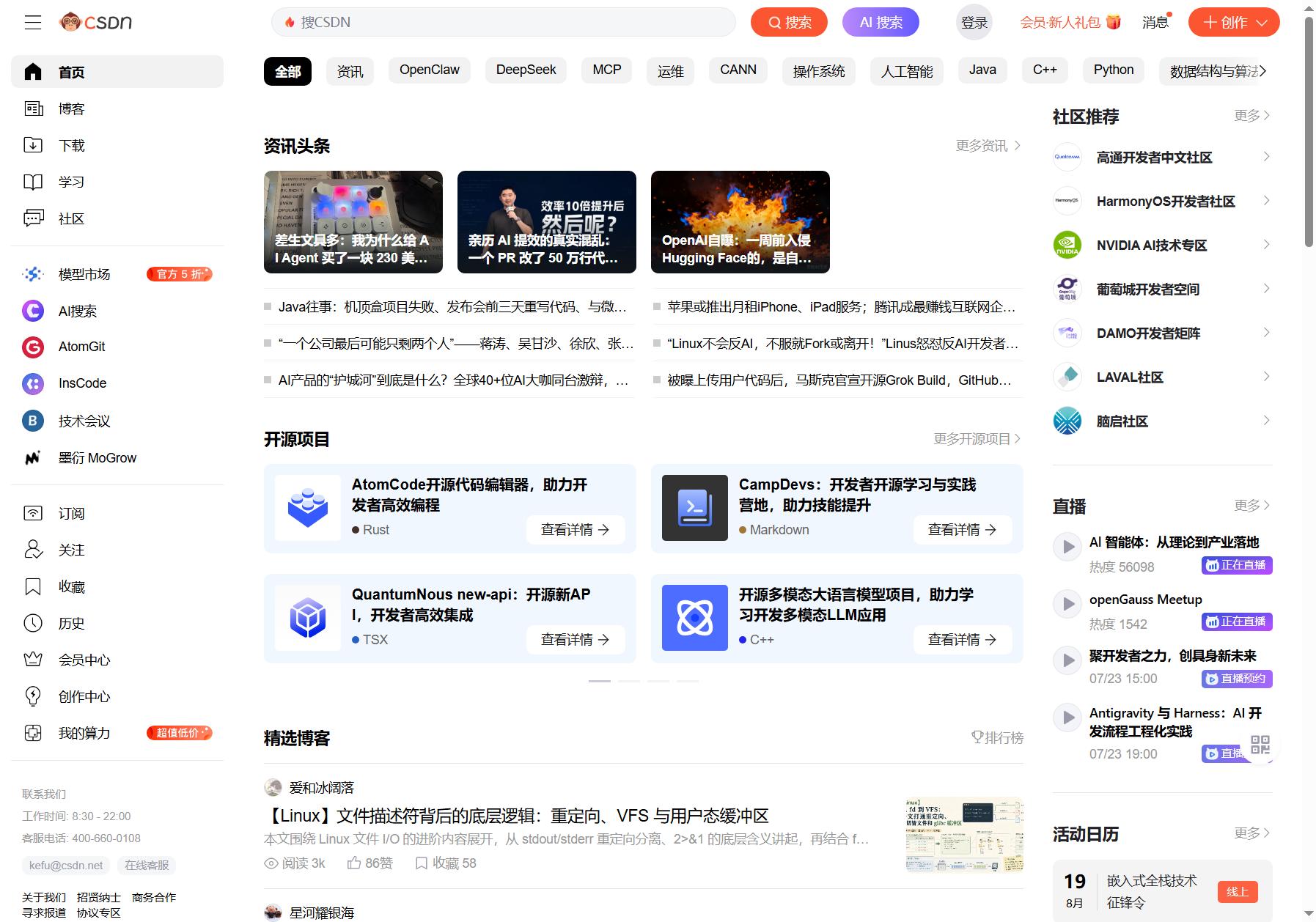Image resolution: width=1316 pixels, height=922 pixels.
Task: Click the 直播预约 badge for 聚开发者之力
Action: (1237, 679)
